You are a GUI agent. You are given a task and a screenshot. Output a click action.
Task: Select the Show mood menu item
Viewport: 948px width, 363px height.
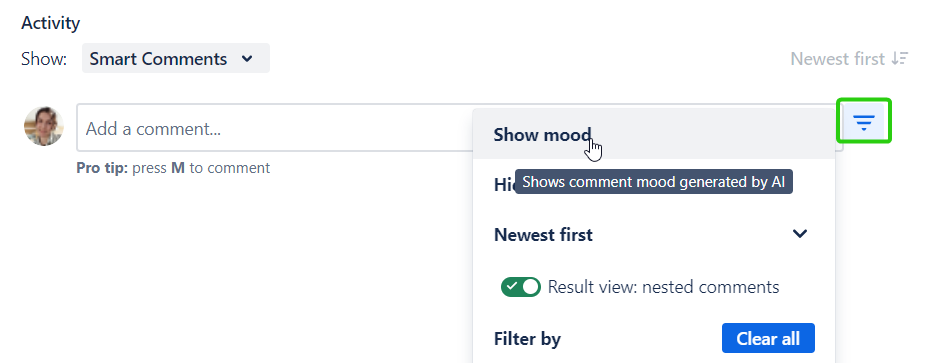pos(654,134)
